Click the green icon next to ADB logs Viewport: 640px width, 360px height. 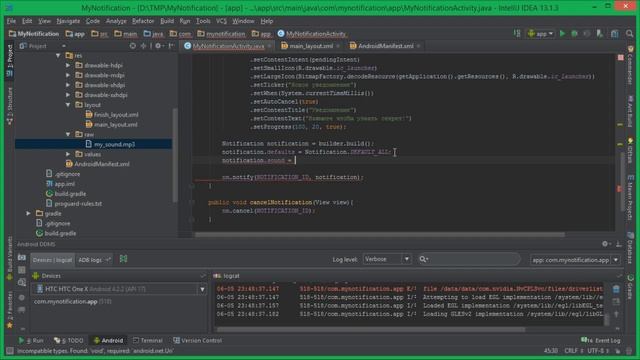pyautogui.click(x=123, y=259)
